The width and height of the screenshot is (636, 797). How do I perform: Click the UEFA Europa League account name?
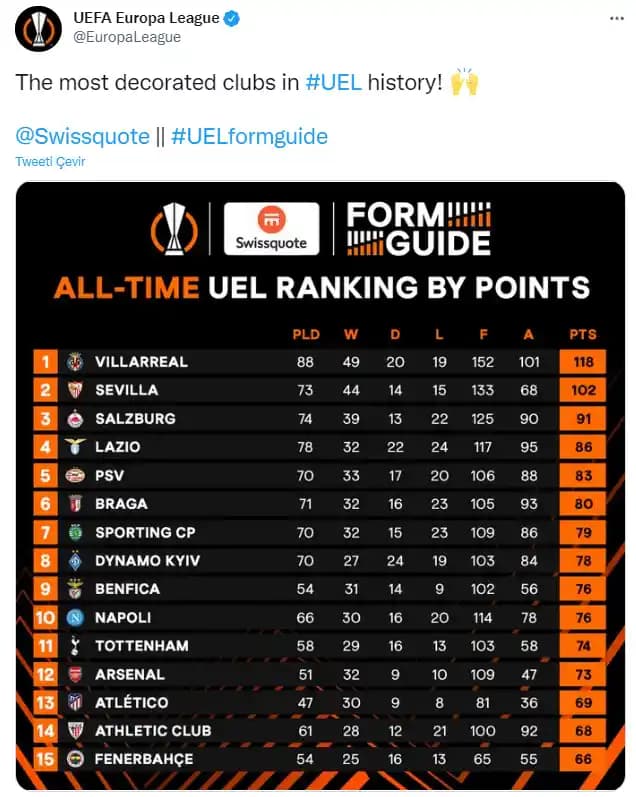[x=146, y=18]
